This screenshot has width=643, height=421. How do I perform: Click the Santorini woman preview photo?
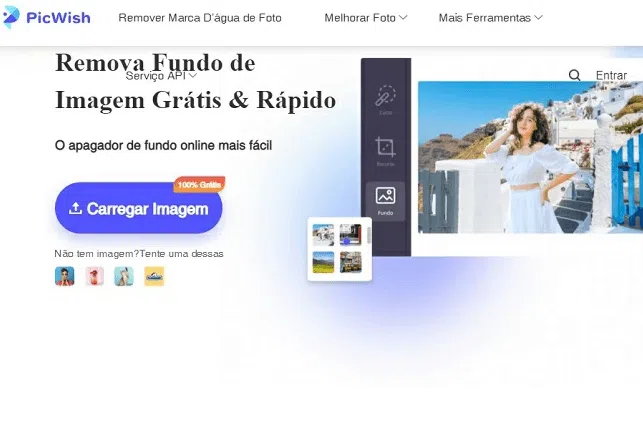530,157
